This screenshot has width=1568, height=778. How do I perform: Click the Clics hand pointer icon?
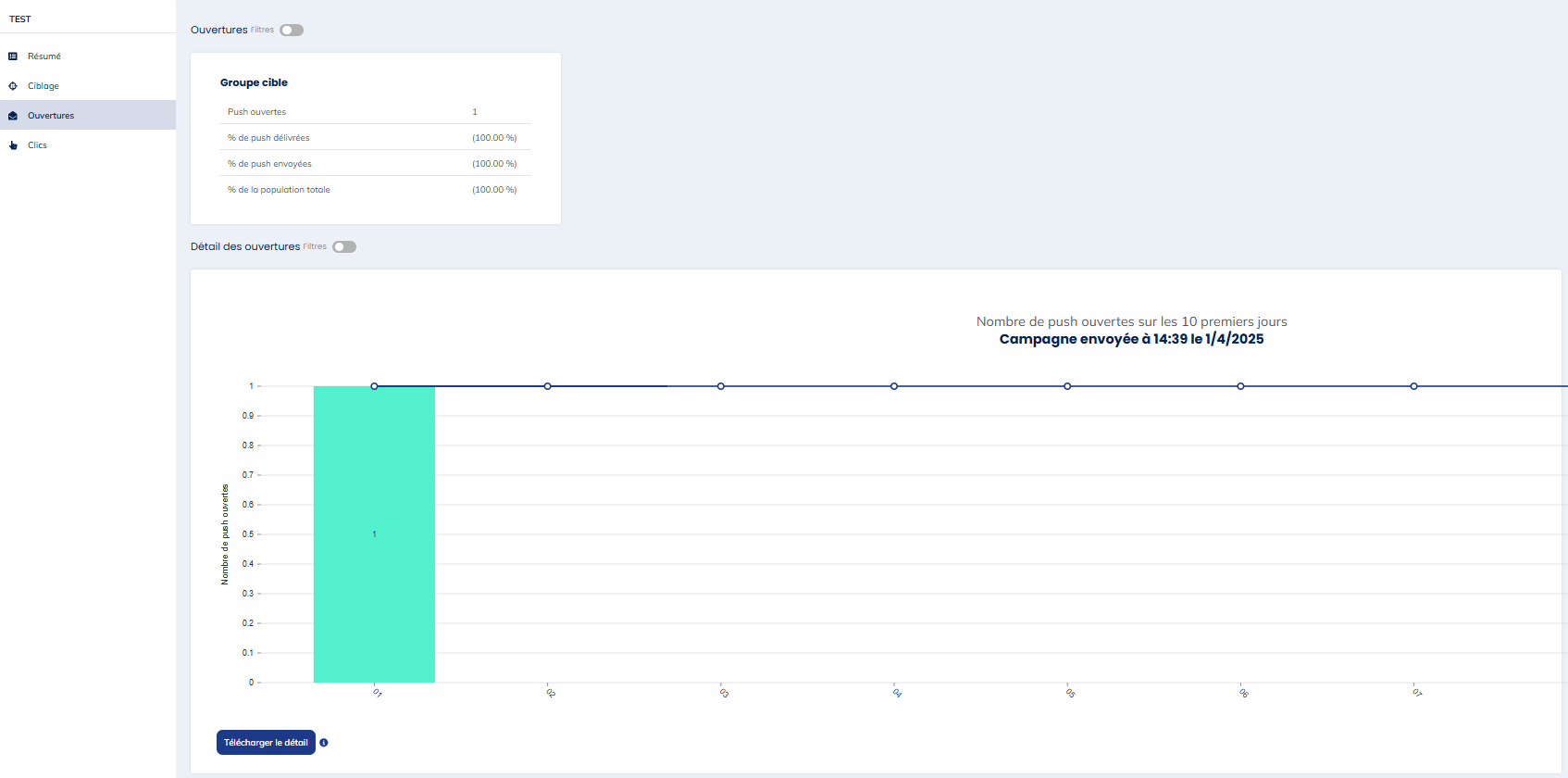pos(13,145)
